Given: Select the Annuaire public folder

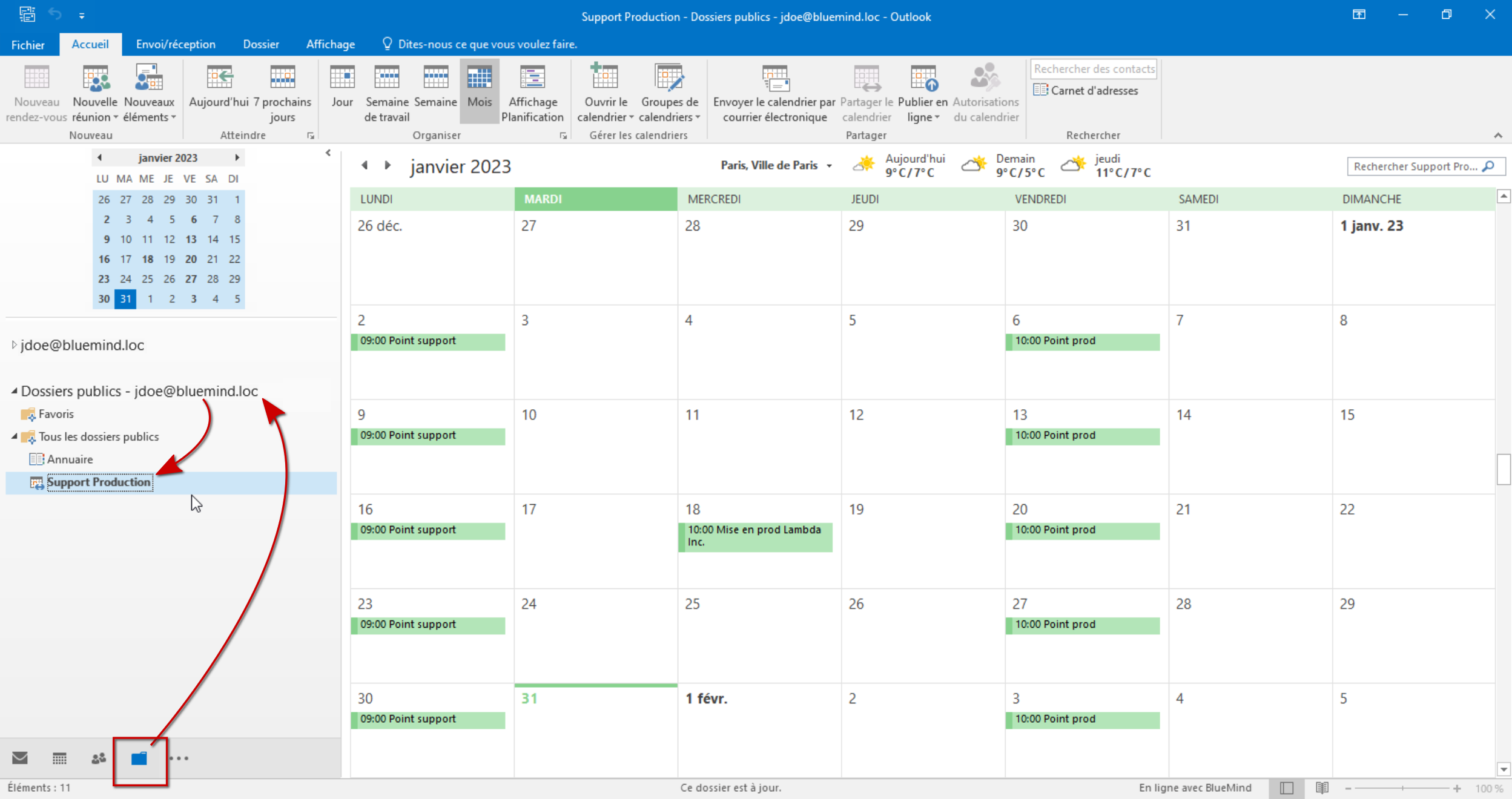Looking at the screenshot, I should (x=70, y=459).
